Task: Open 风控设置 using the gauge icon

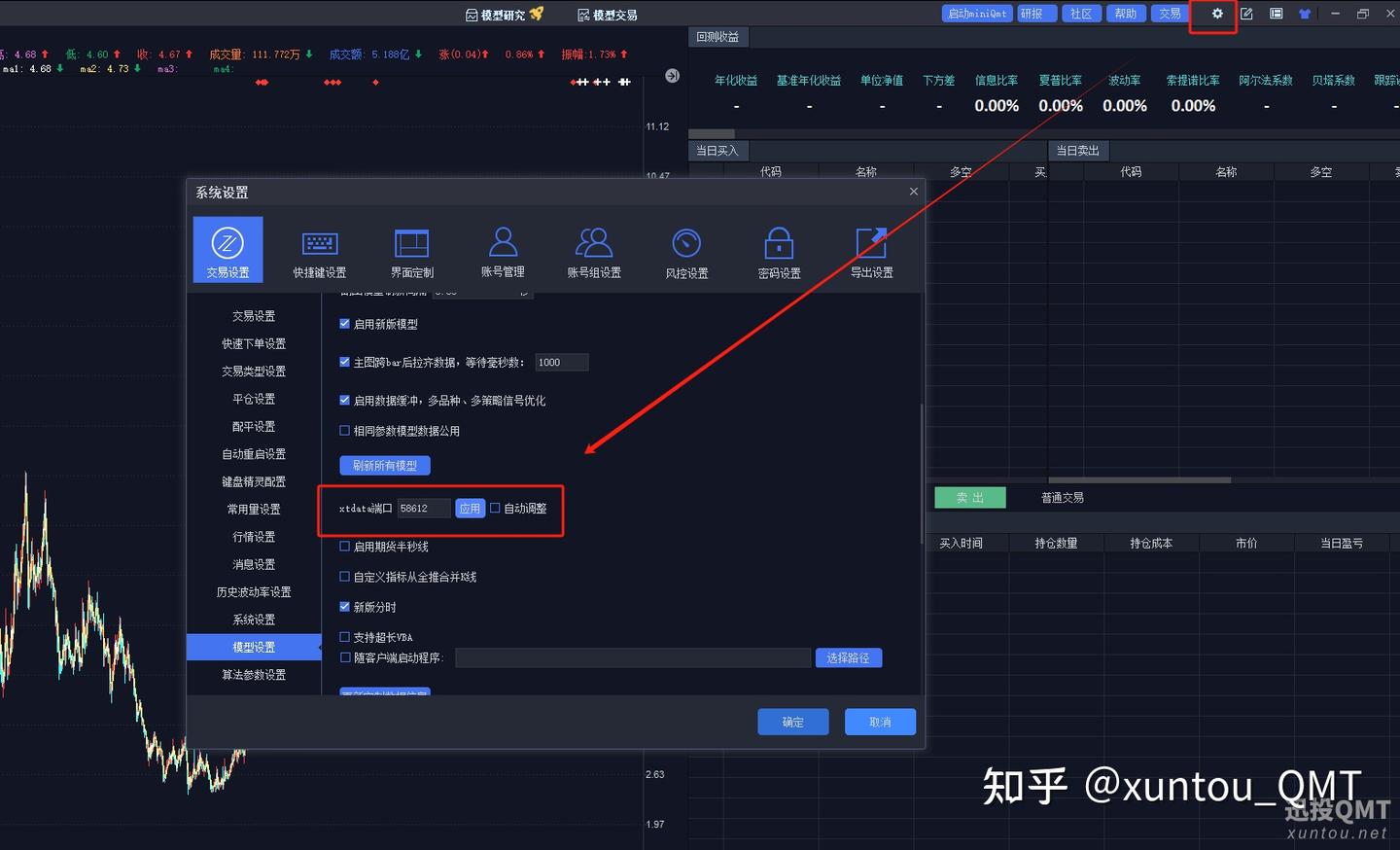Action: [686, 249]
